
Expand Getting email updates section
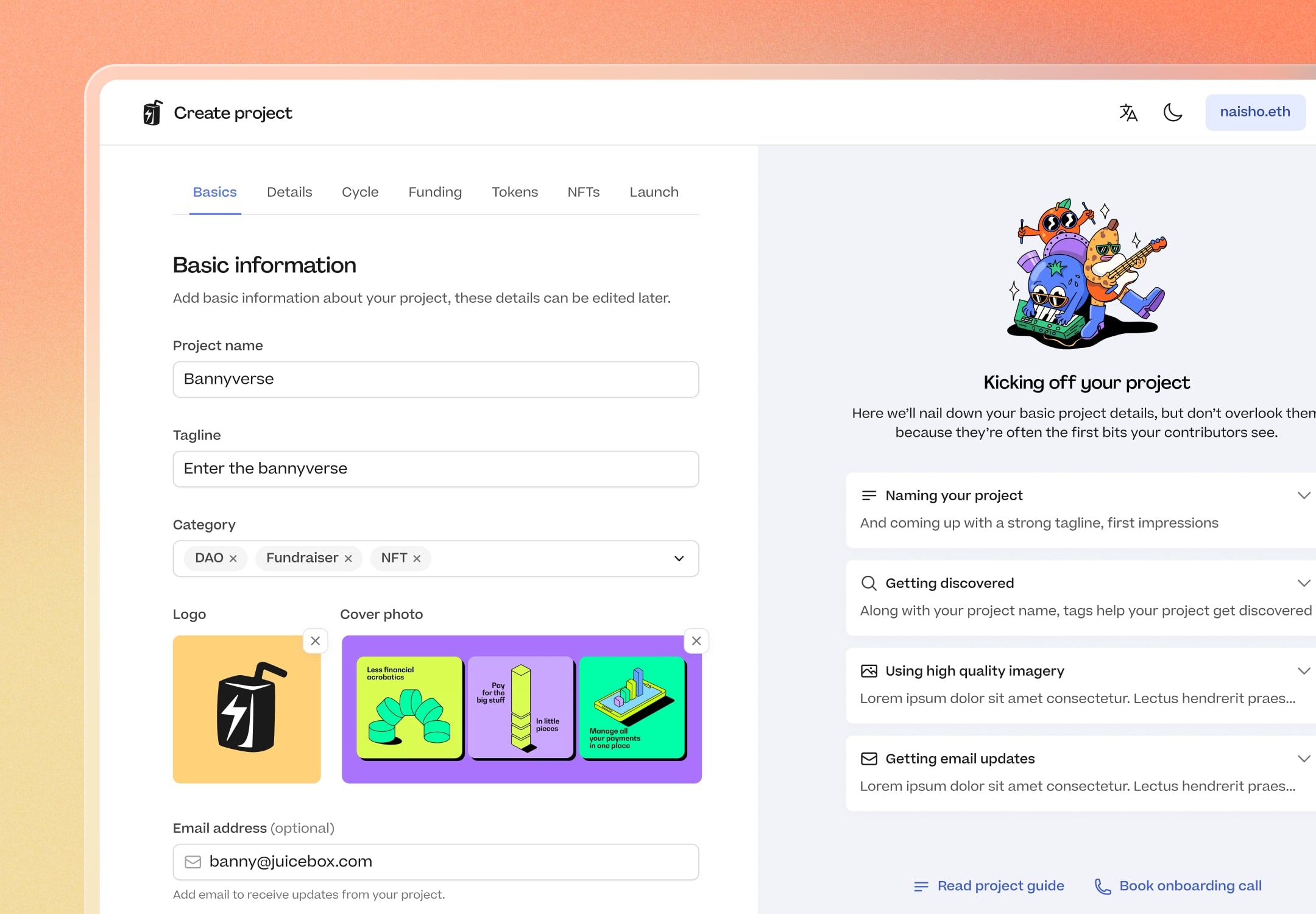click(x=1303, y=759)
